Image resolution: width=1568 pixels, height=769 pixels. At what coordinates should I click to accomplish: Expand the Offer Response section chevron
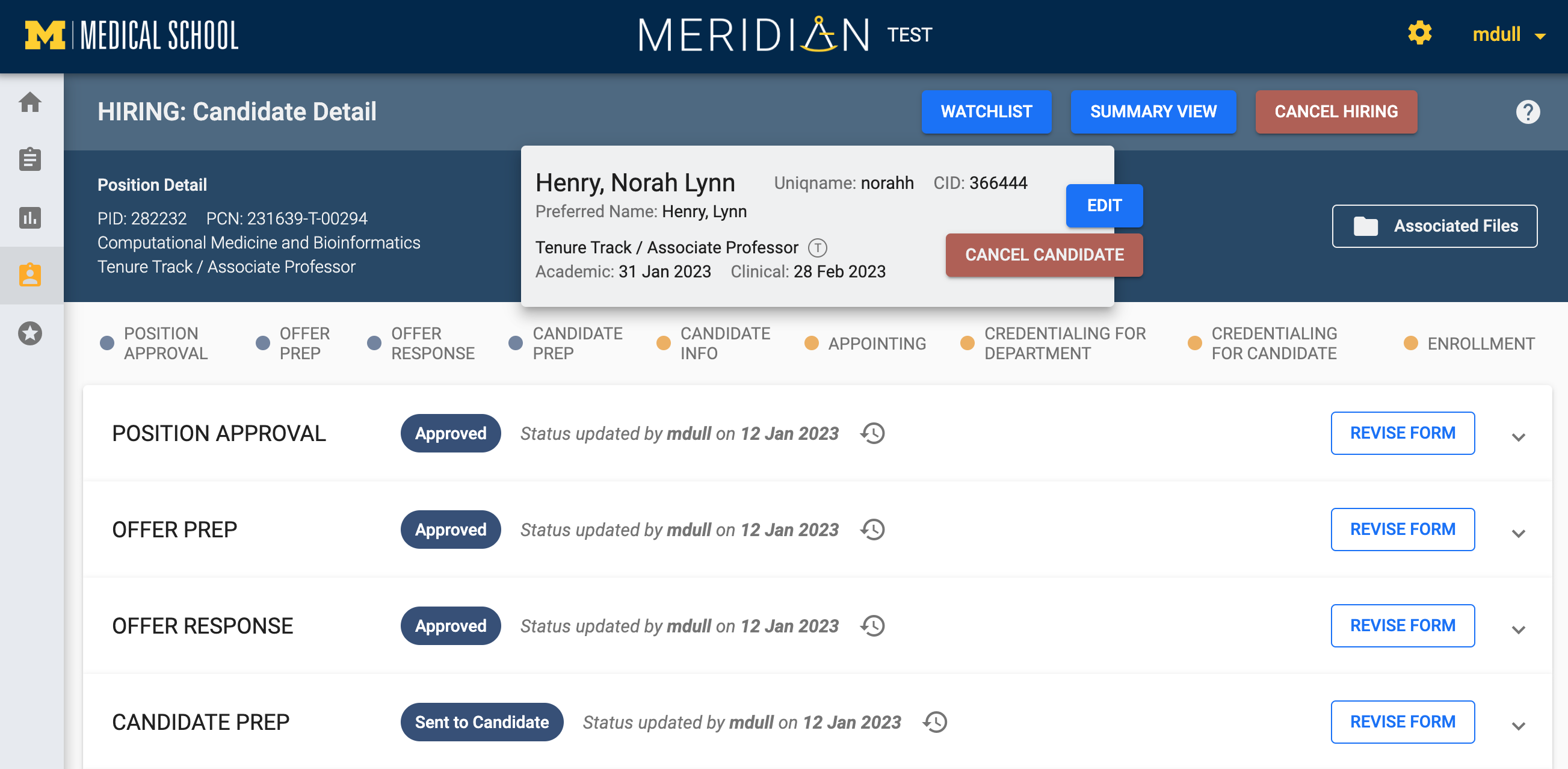1518,629
